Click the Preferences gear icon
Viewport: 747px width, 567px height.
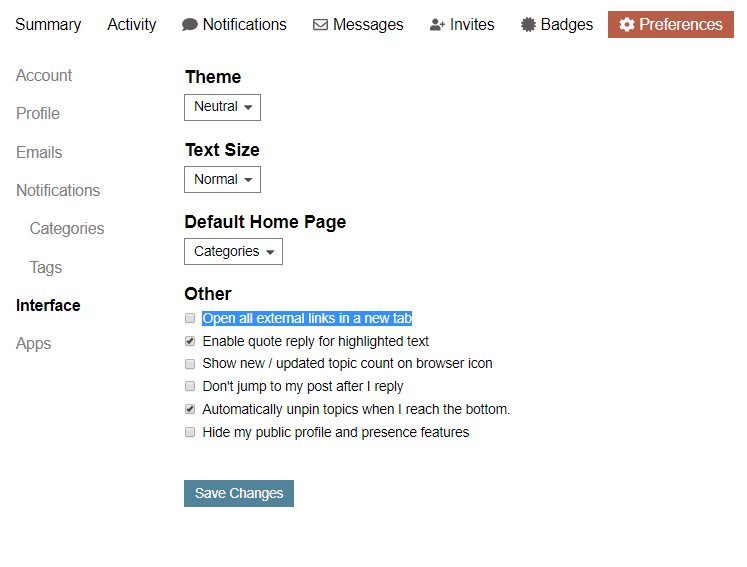click(x=627, y=25)
